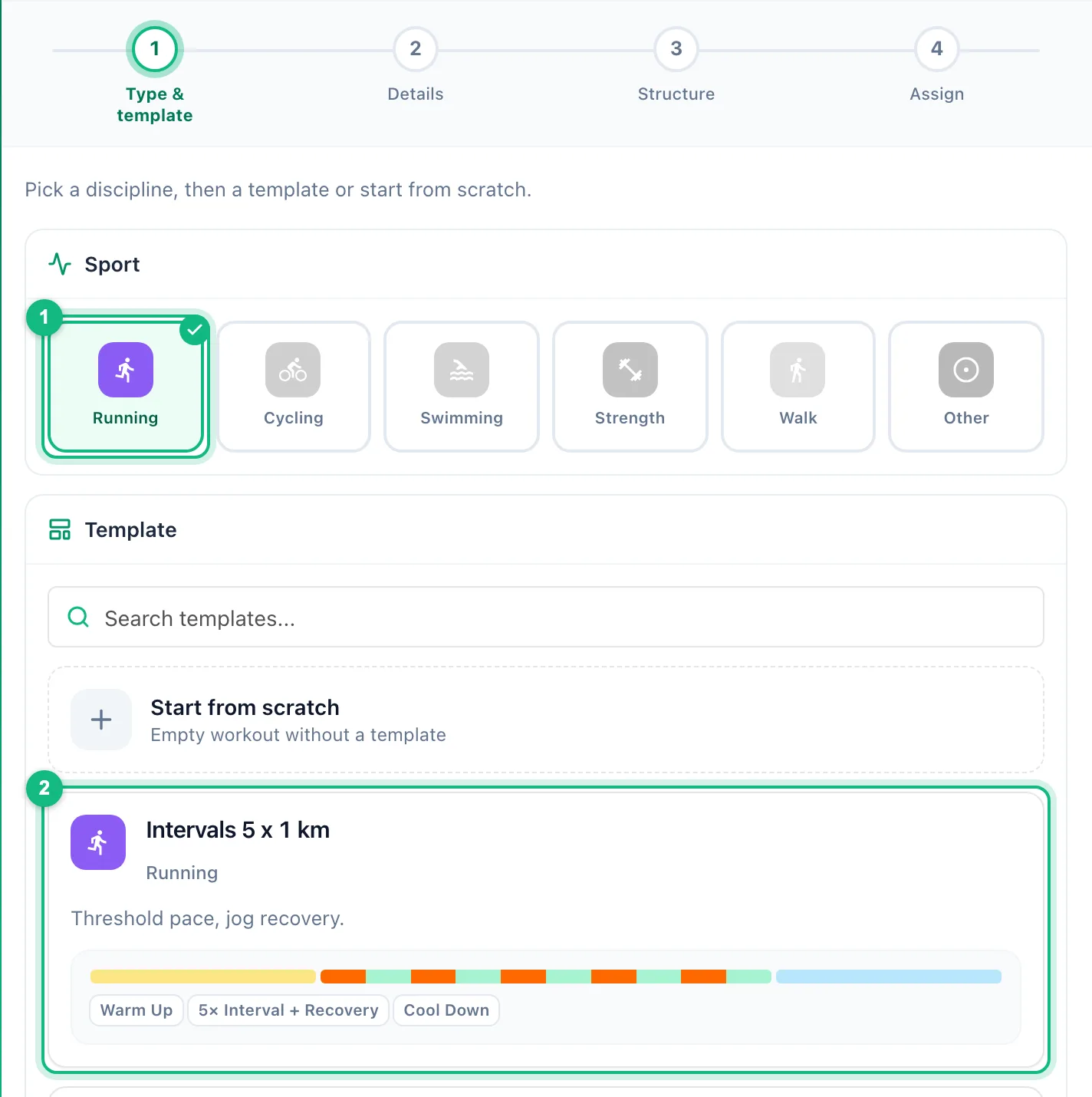
Task: Click the yellow warm-up segment bar
Action: pos(203,977)
